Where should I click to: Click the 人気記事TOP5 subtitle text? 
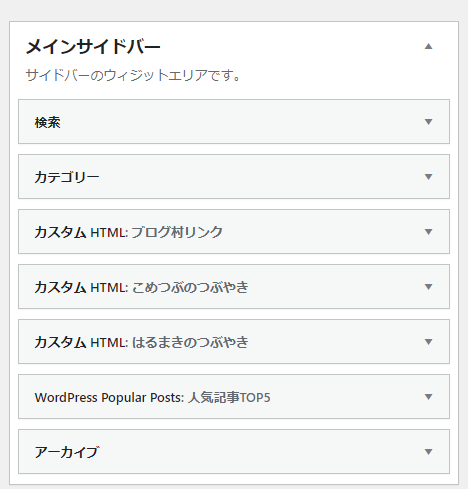[x=229, y=397]
